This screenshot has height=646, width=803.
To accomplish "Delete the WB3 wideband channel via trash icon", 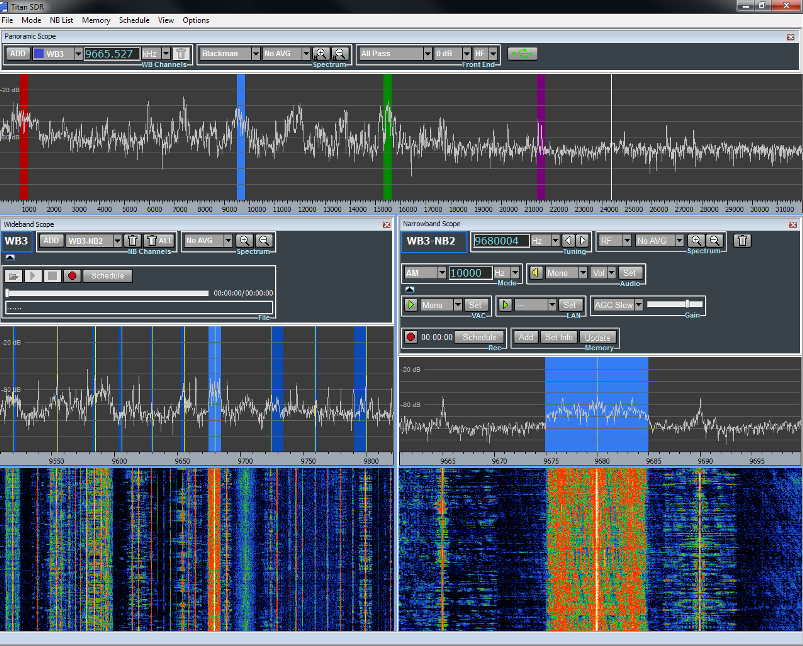I will point(180,53).
